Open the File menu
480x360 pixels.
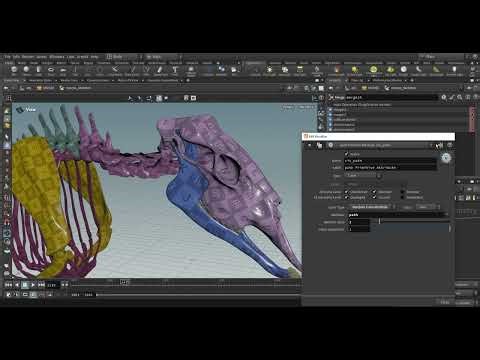7,57
